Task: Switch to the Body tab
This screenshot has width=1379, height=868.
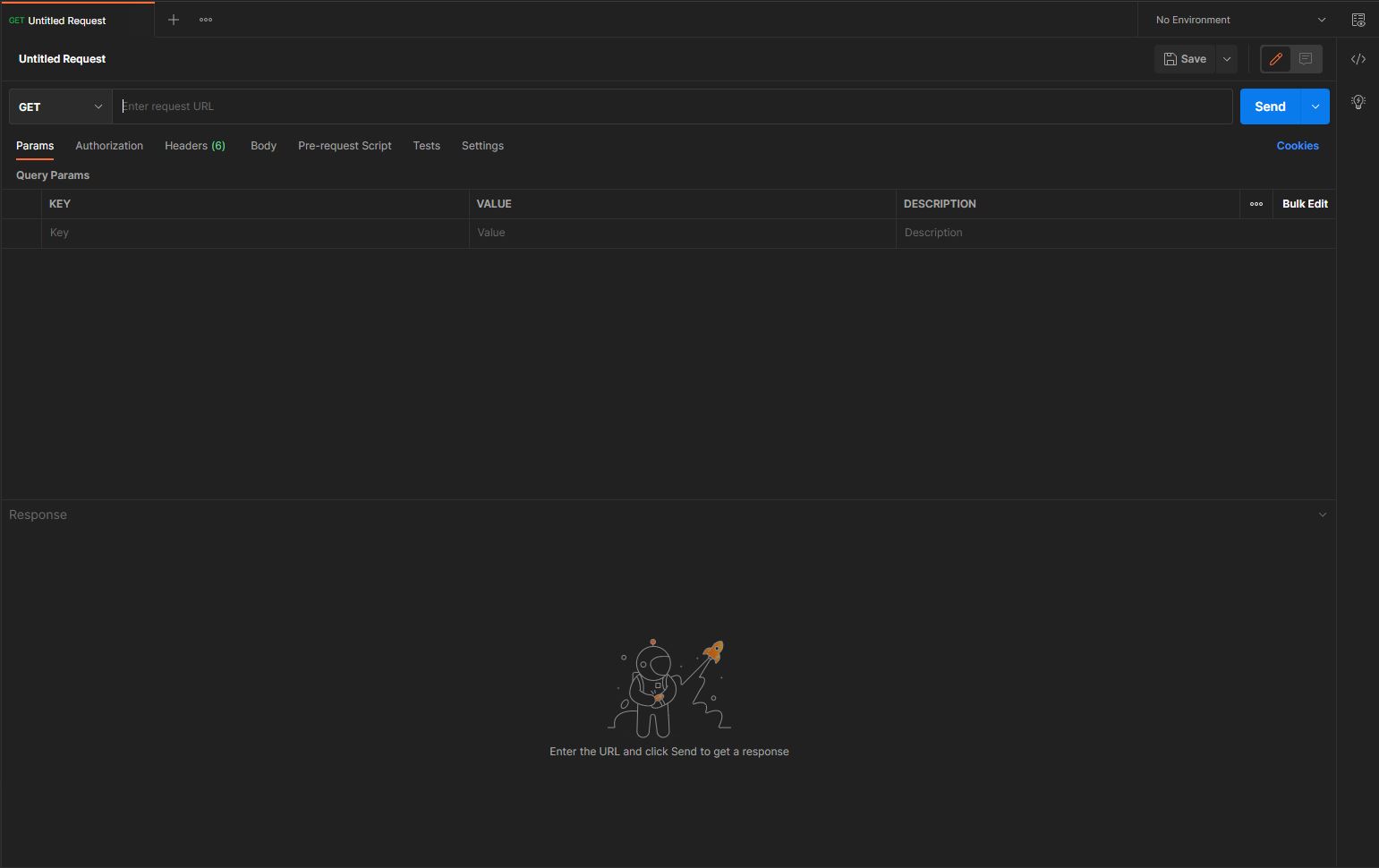Action: click(x=263, y=146)
